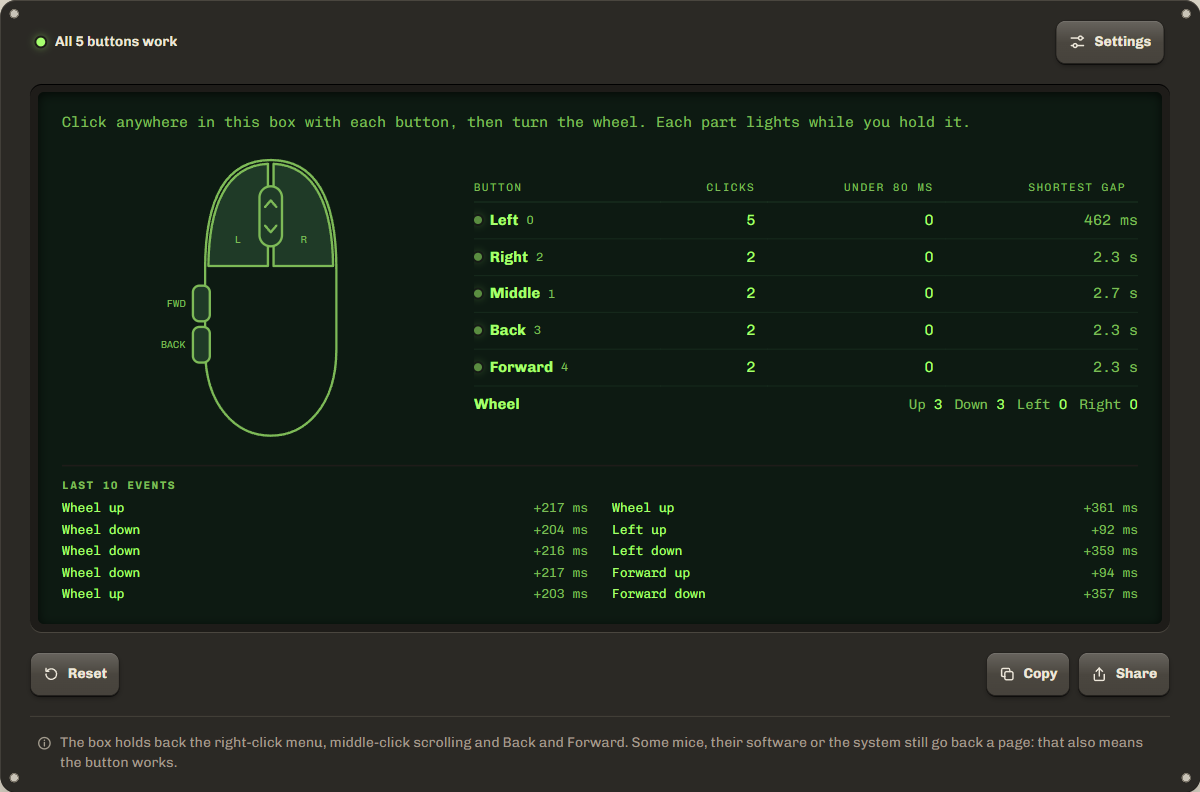
Task: Click the Reset button
Action: pos(75,674)
